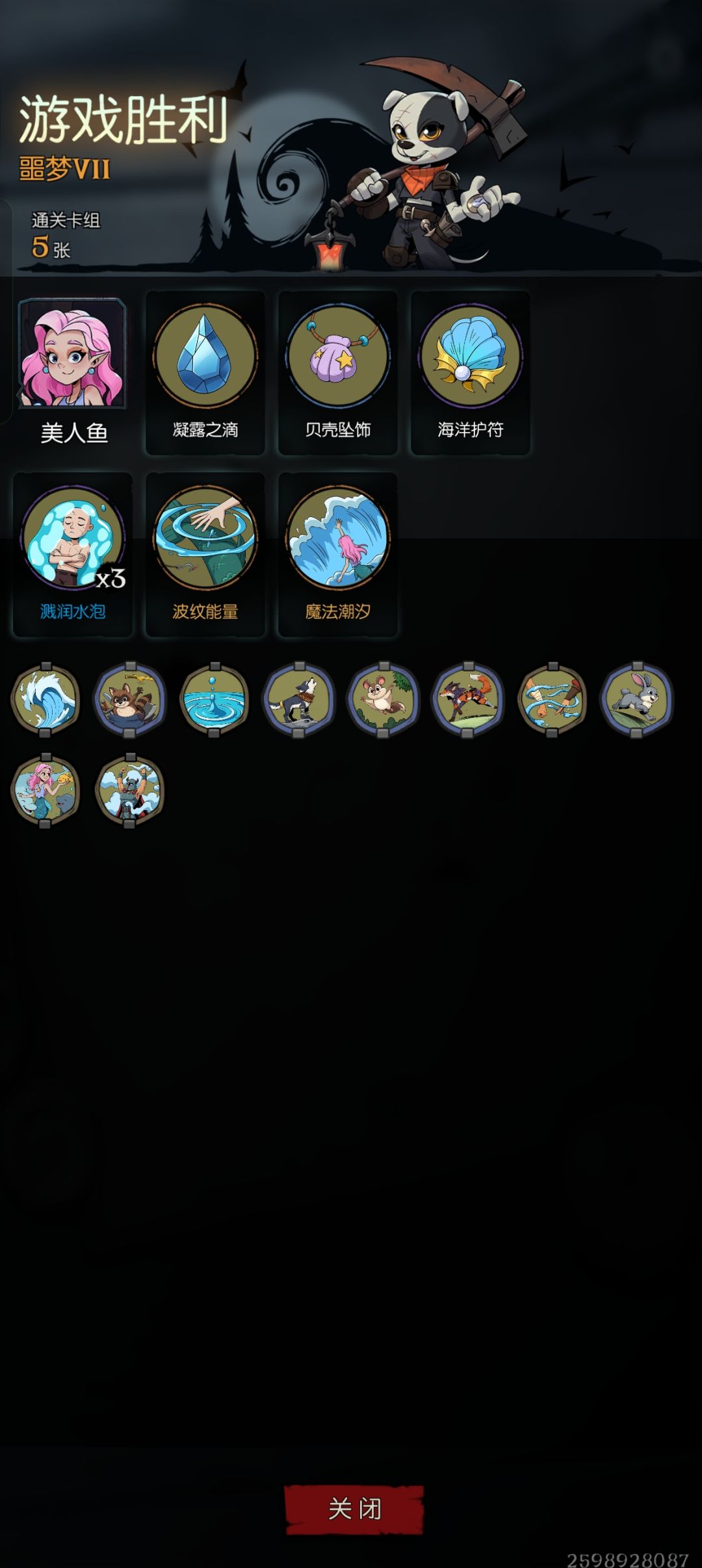This screenshot has height=1568, width=702.
Task: View the 溅润水泡 bubble card
Action: point(72,554)
